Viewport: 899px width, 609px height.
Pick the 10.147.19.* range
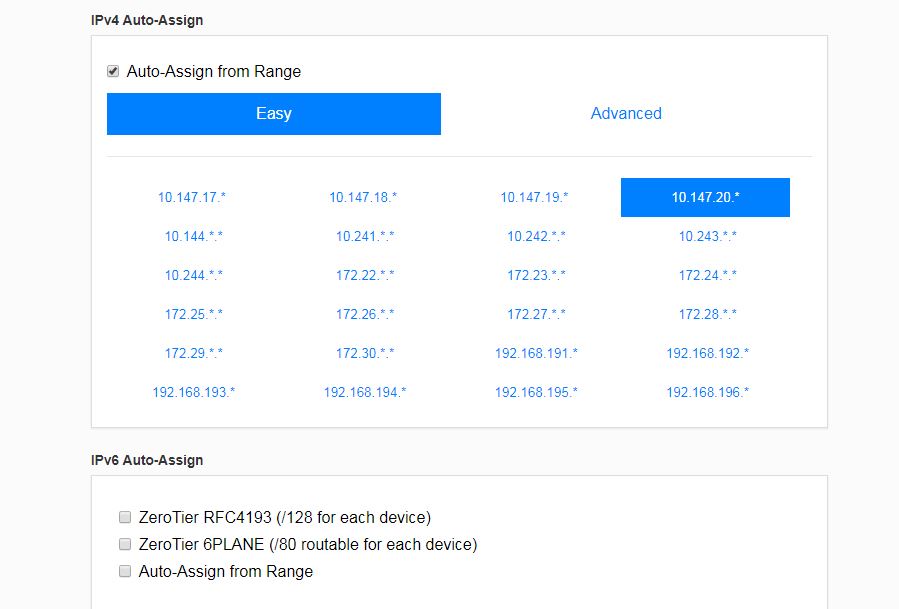[534, 197]
